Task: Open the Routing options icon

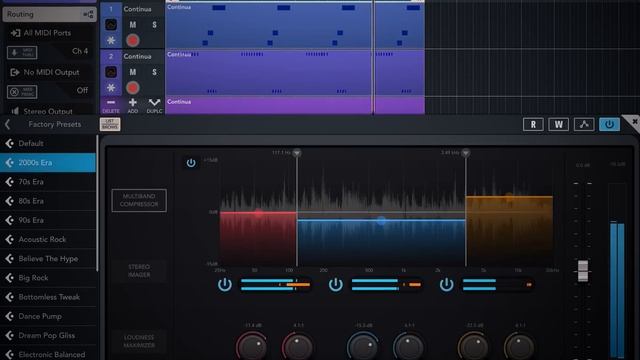Action: point(88,15)
